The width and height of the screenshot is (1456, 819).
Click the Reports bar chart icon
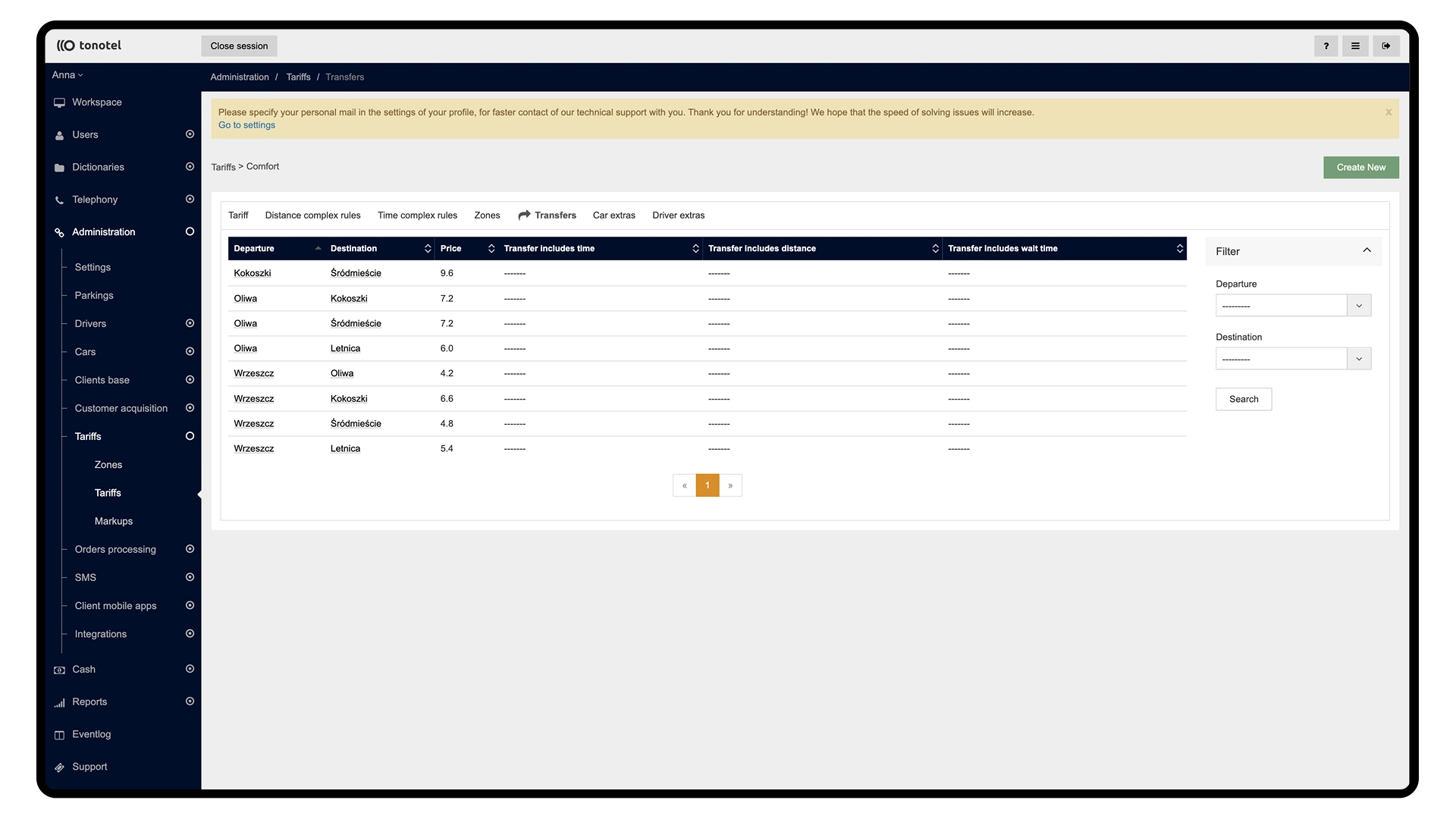coord(59,703)
